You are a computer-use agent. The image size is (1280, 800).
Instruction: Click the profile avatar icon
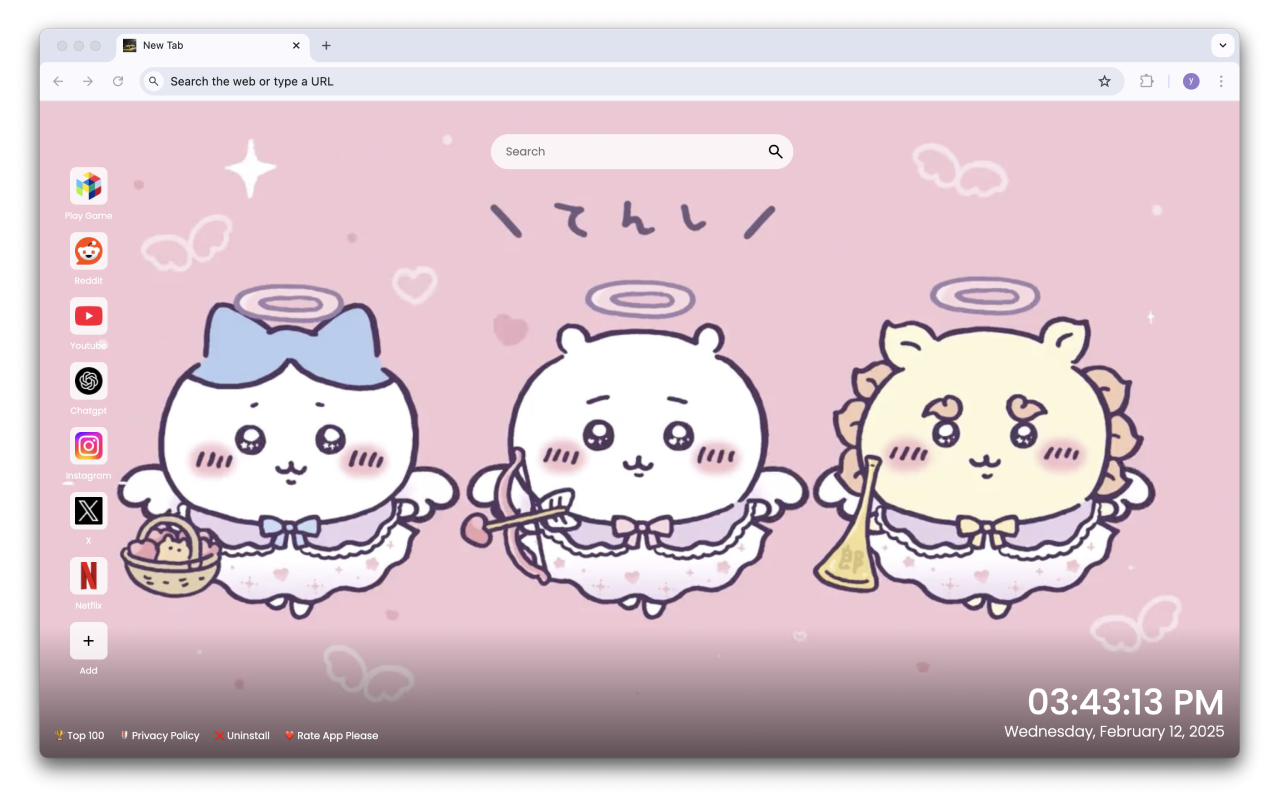point(1190,81)
